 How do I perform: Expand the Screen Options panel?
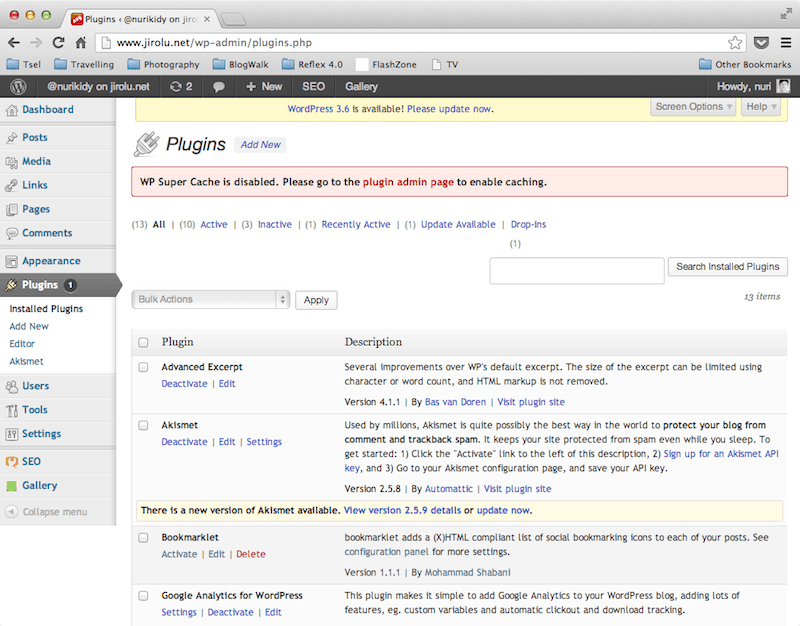point(694,107)
